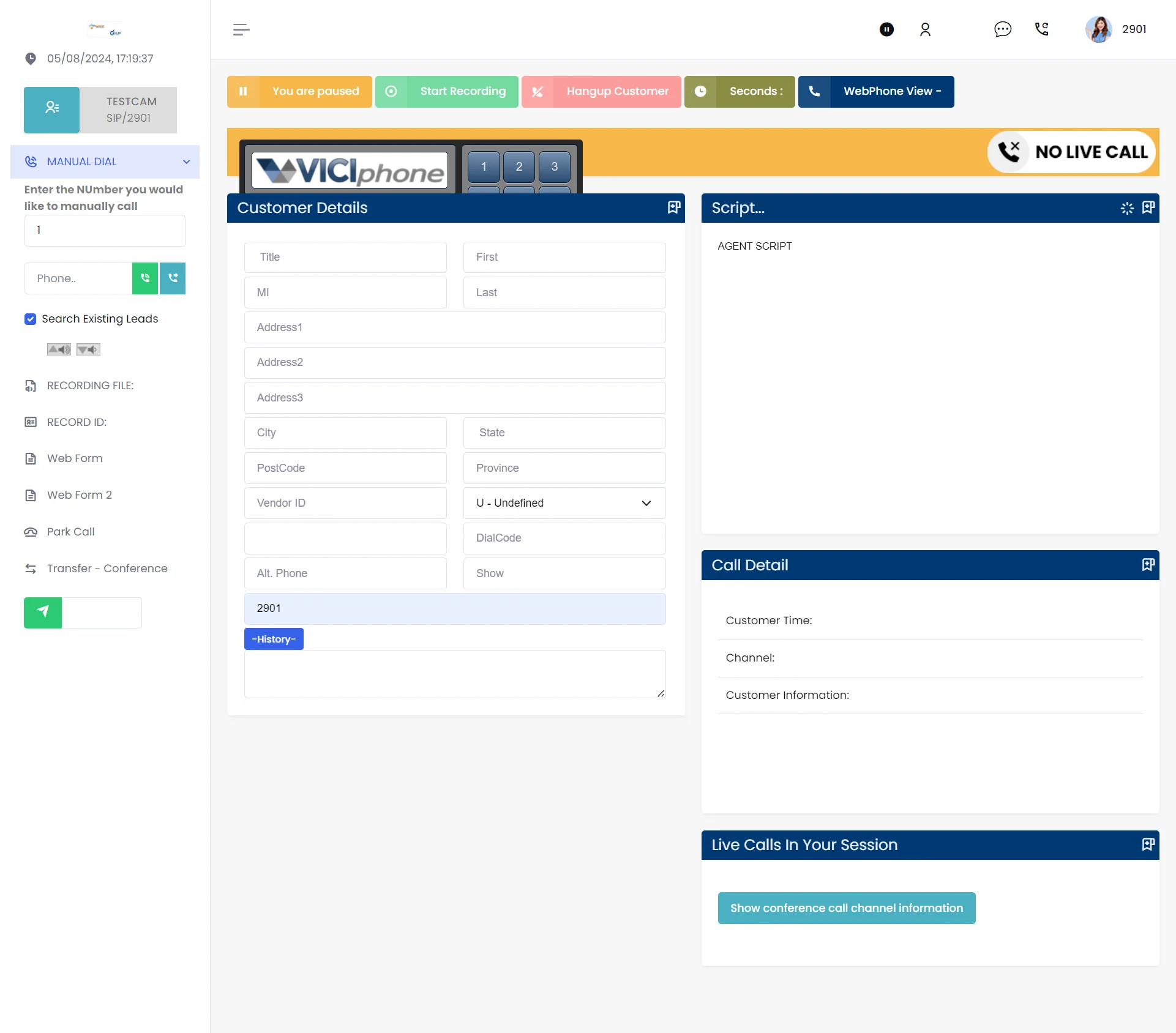Image resolution: width=1176 pixels, height=1033 pixels.
Task: Click the refresh spinner icon in Script panel
Action: [1126, 208]
